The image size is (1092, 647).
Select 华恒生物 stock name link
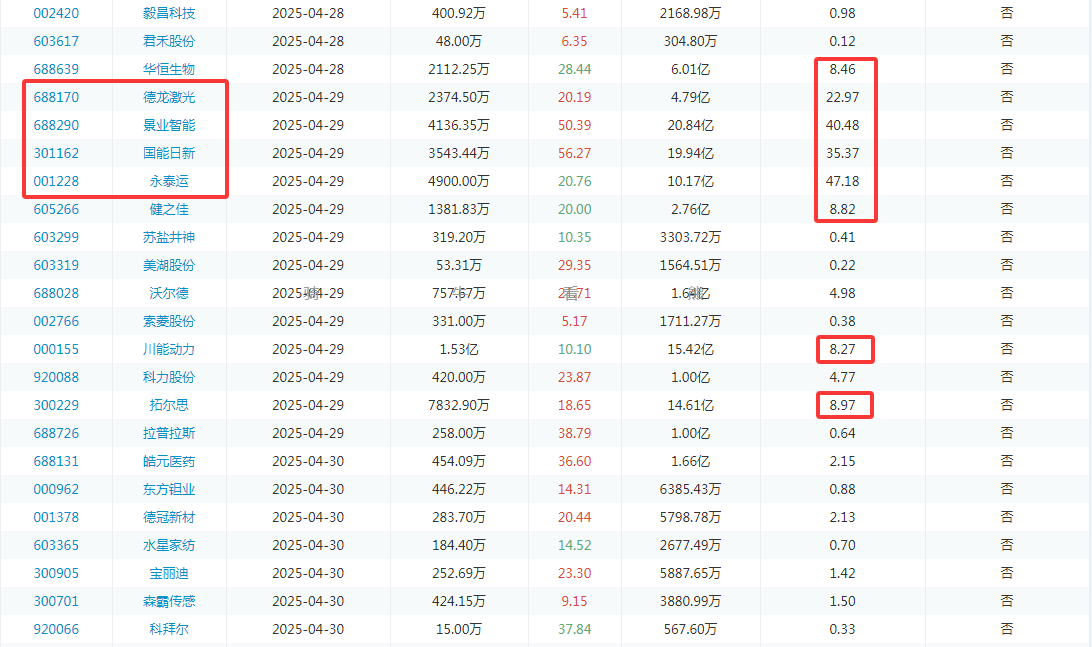pyautogui.click(x=169, y=69)
